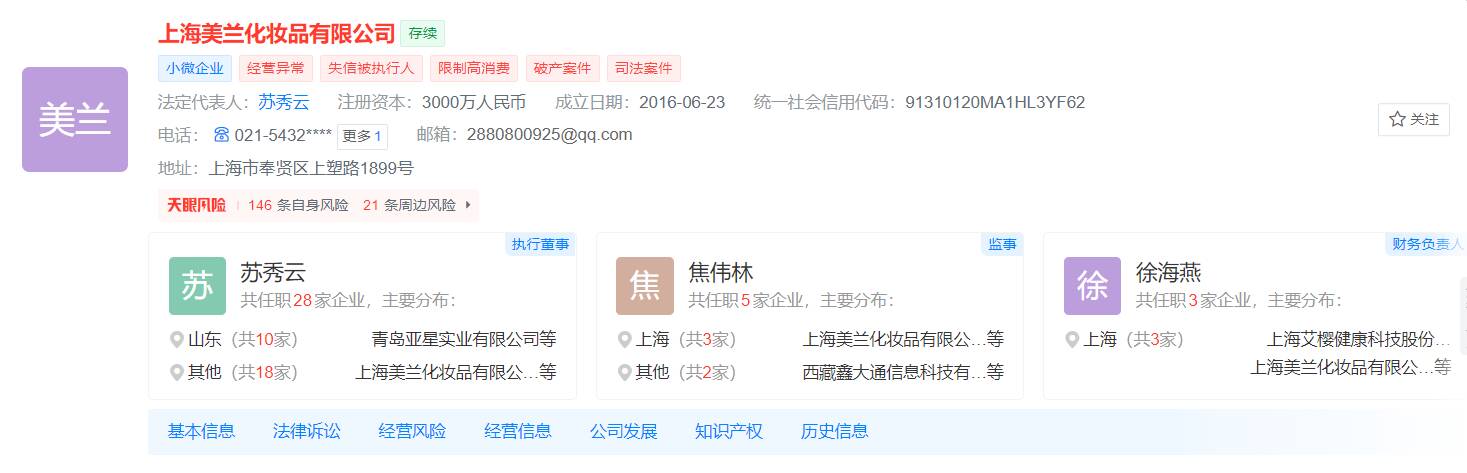Open 上海美兰化妆品有限公司 link in 苏秀云 card
Viewport: 1467px width, 473px height.
click(455, 372)
